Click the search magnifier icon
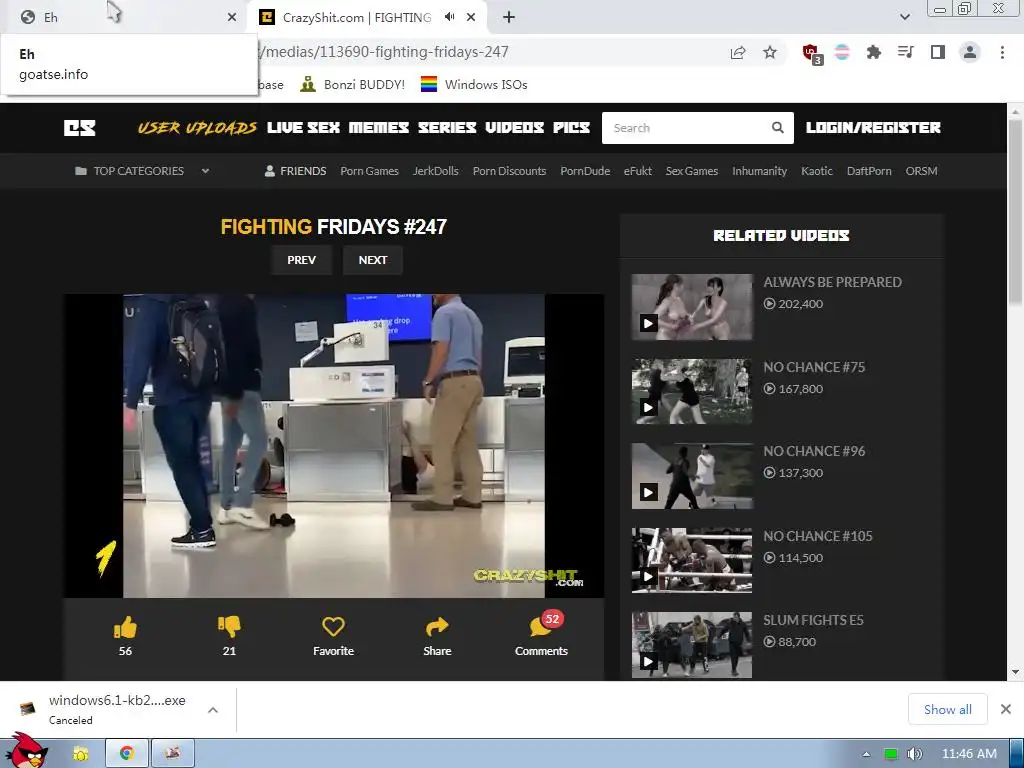Screen dimensions: 1024x768 click(777, 128)
